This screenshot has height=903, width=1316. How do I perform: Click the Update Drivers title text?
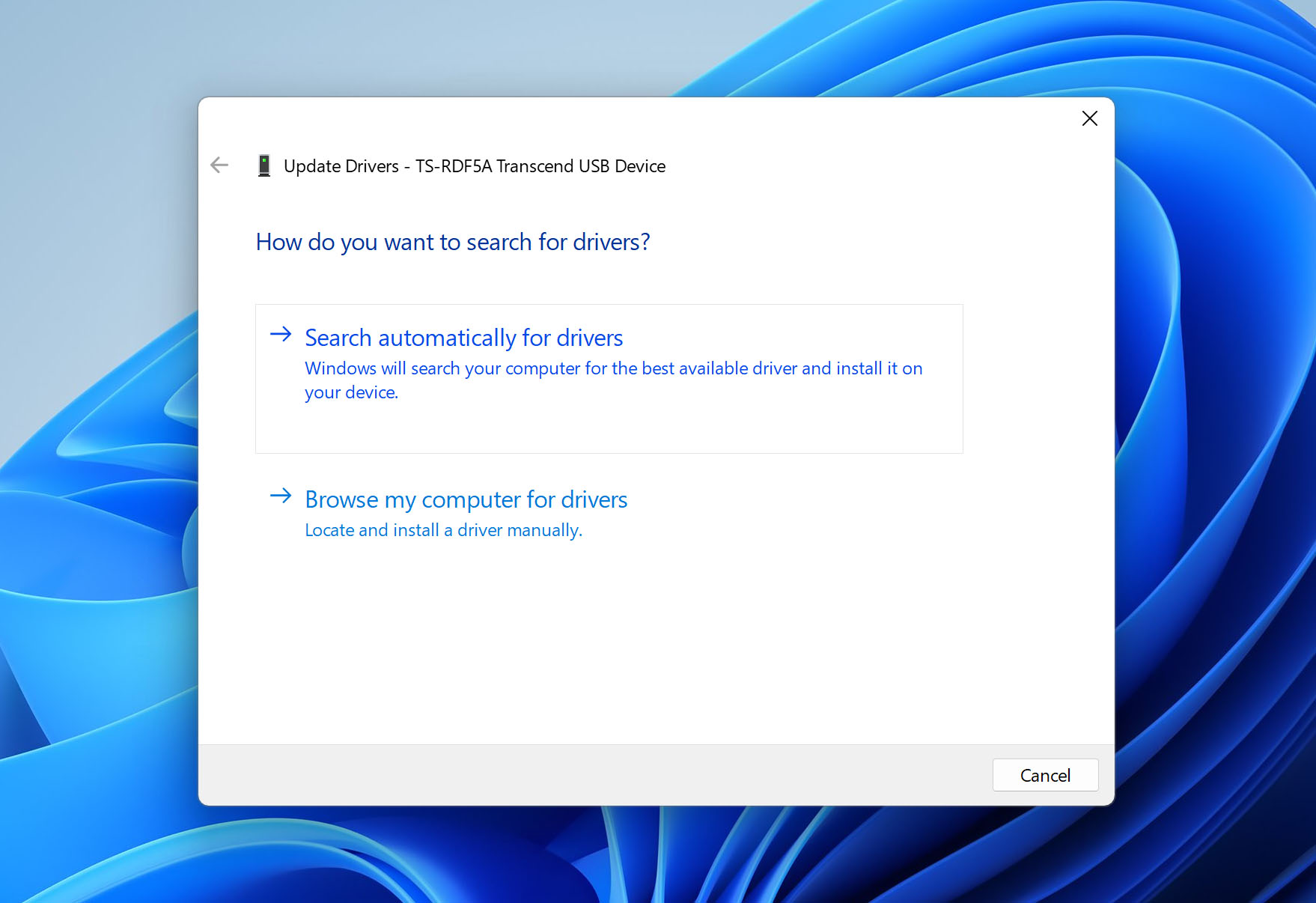(x=475, y=165)
